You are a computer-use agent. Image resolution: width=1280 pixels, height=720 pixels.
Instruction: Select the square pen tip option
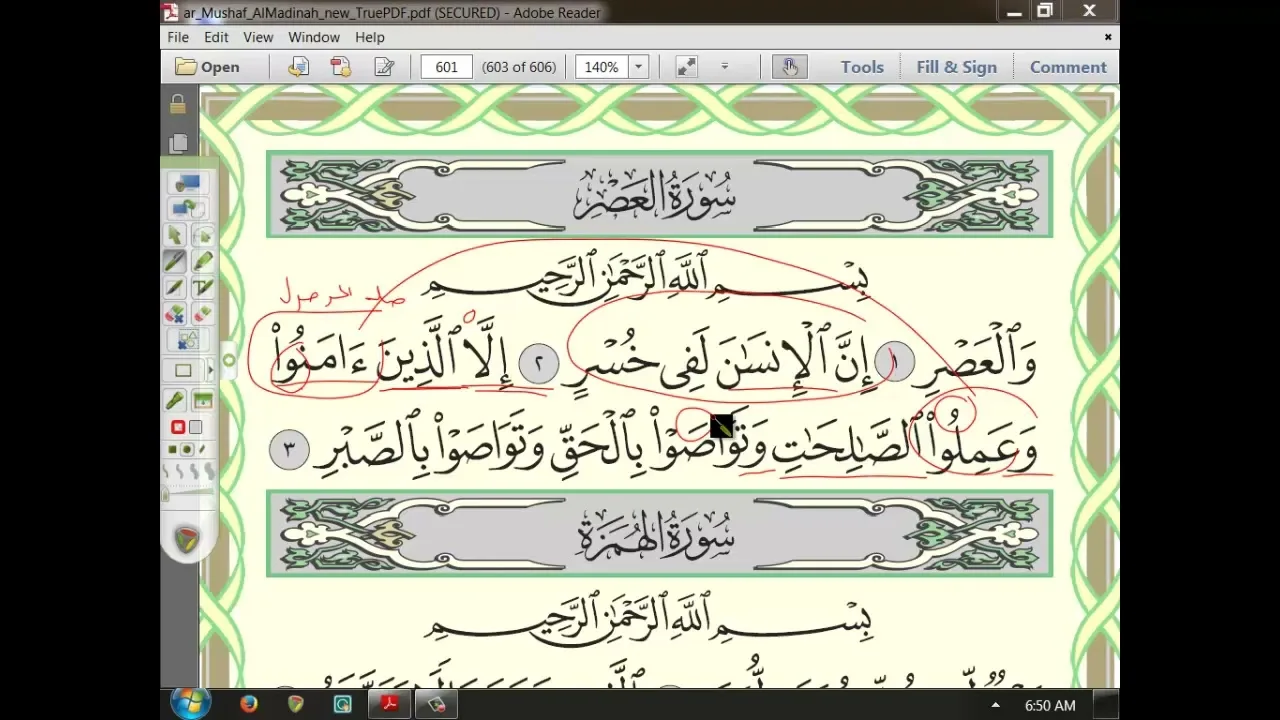click(171, 450)
